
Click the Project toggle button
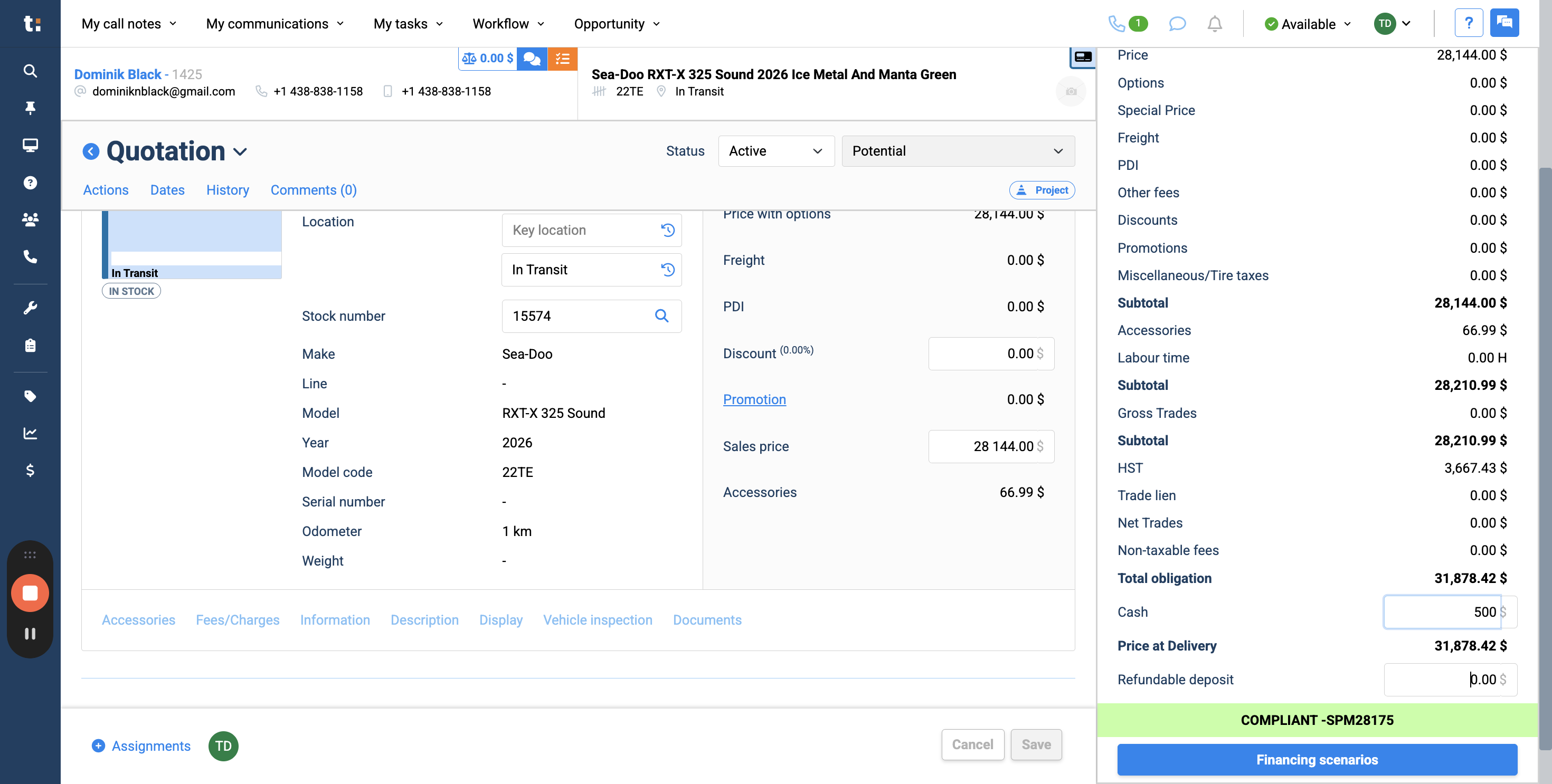1042,190
